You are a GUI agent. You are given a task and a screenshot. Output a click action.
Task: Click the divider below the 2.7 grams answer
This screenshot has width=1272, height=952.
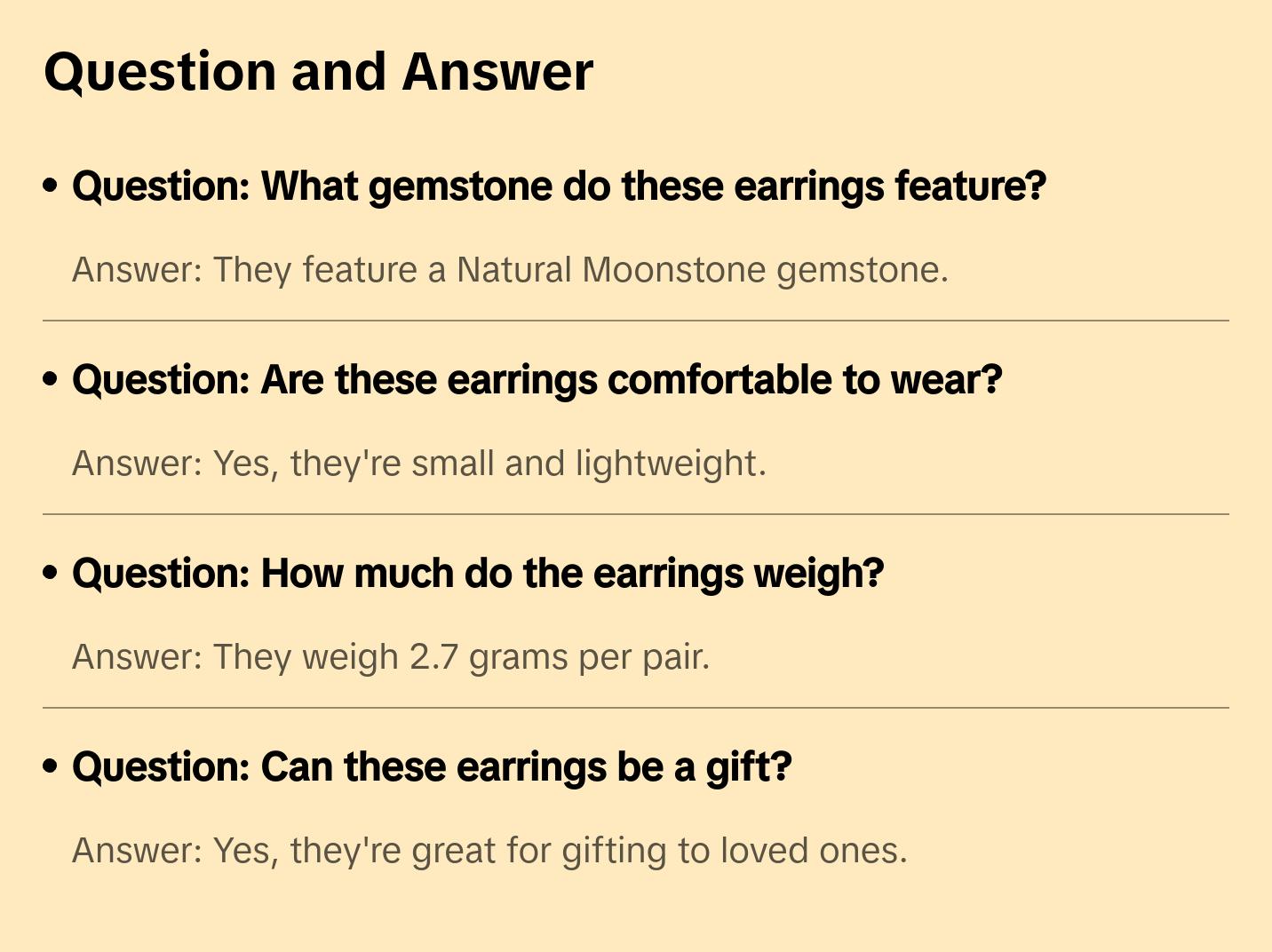(x=636, y=708)
